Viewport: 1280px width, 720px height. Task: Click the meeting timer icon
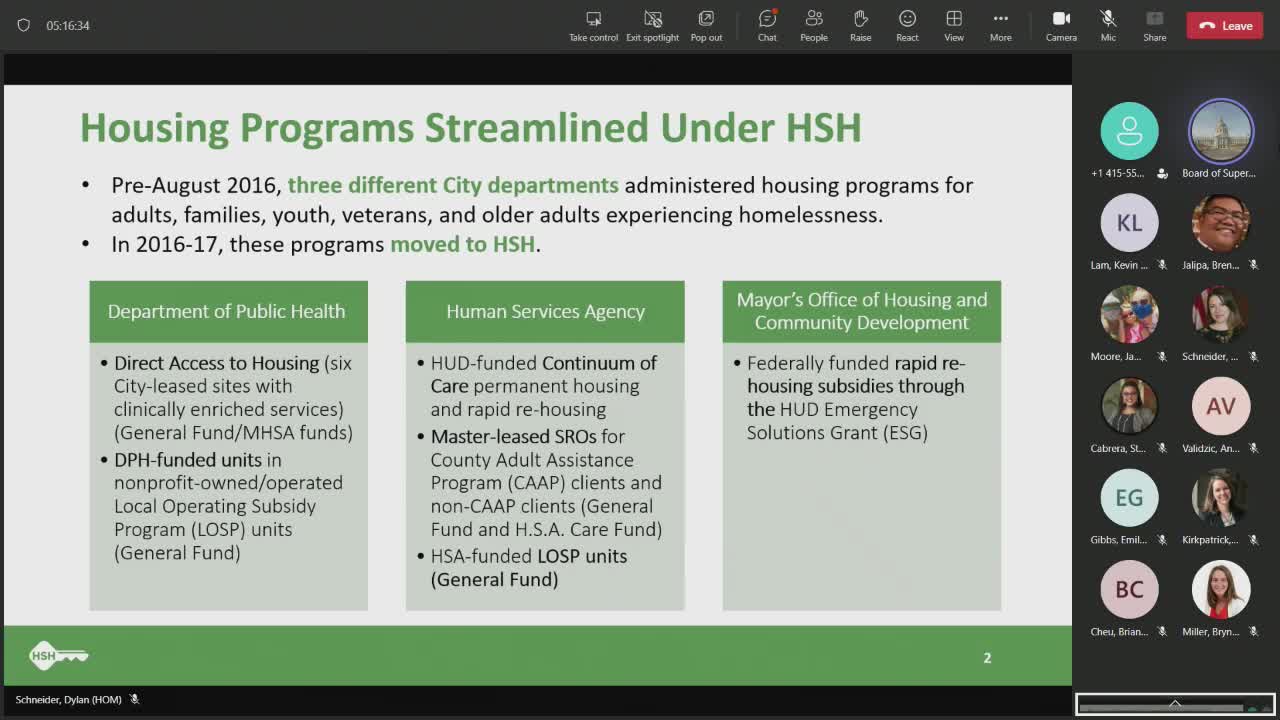(x=22, y=27)
